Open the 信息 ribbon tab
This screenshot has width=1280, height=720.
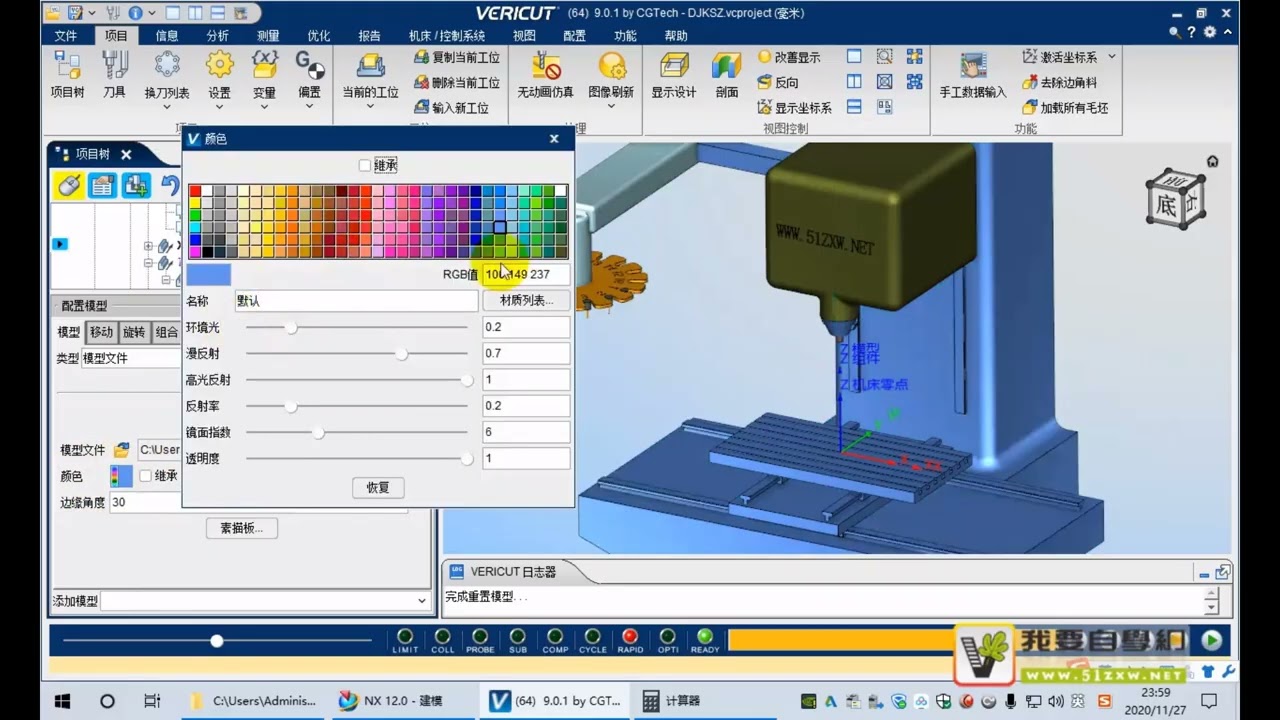tap(167, 35)
